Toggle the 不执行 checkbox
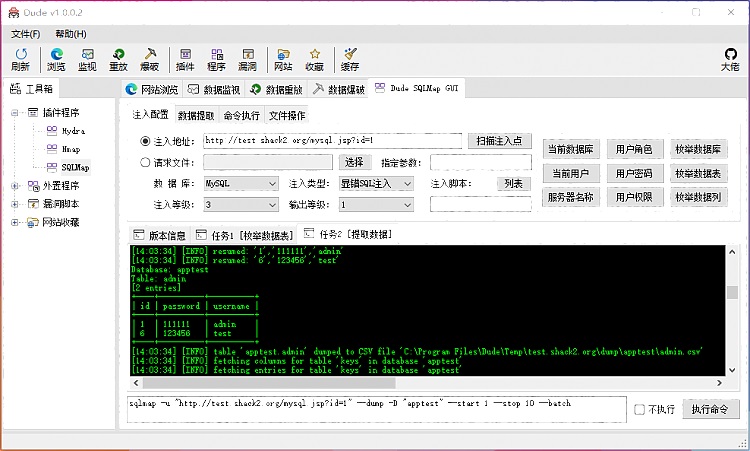Screen dimensions: 750x451 (640, 409)
